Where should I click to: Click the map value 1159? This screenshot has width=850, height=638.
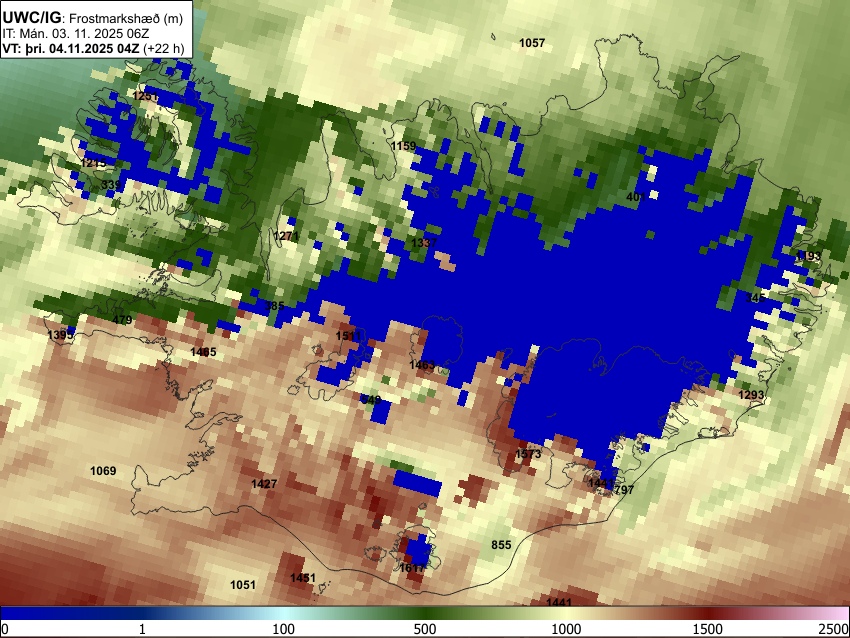pyautogui.click(x=403, y=146)
